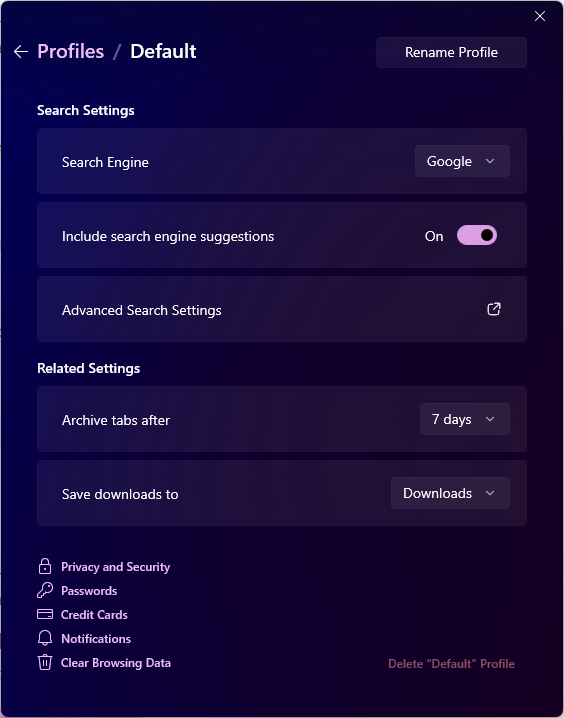Expand the 7 days archive dropdown
This screenshot has height=718, width=564.
(x=465, y=419)
